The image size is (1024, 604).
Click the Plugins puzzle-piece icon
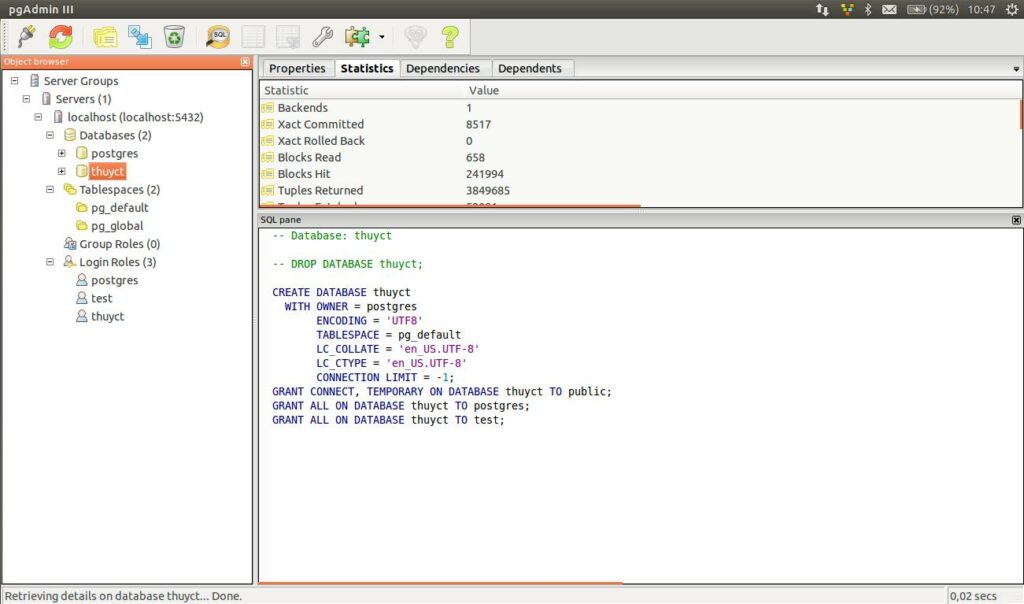[x=357, y=37]
